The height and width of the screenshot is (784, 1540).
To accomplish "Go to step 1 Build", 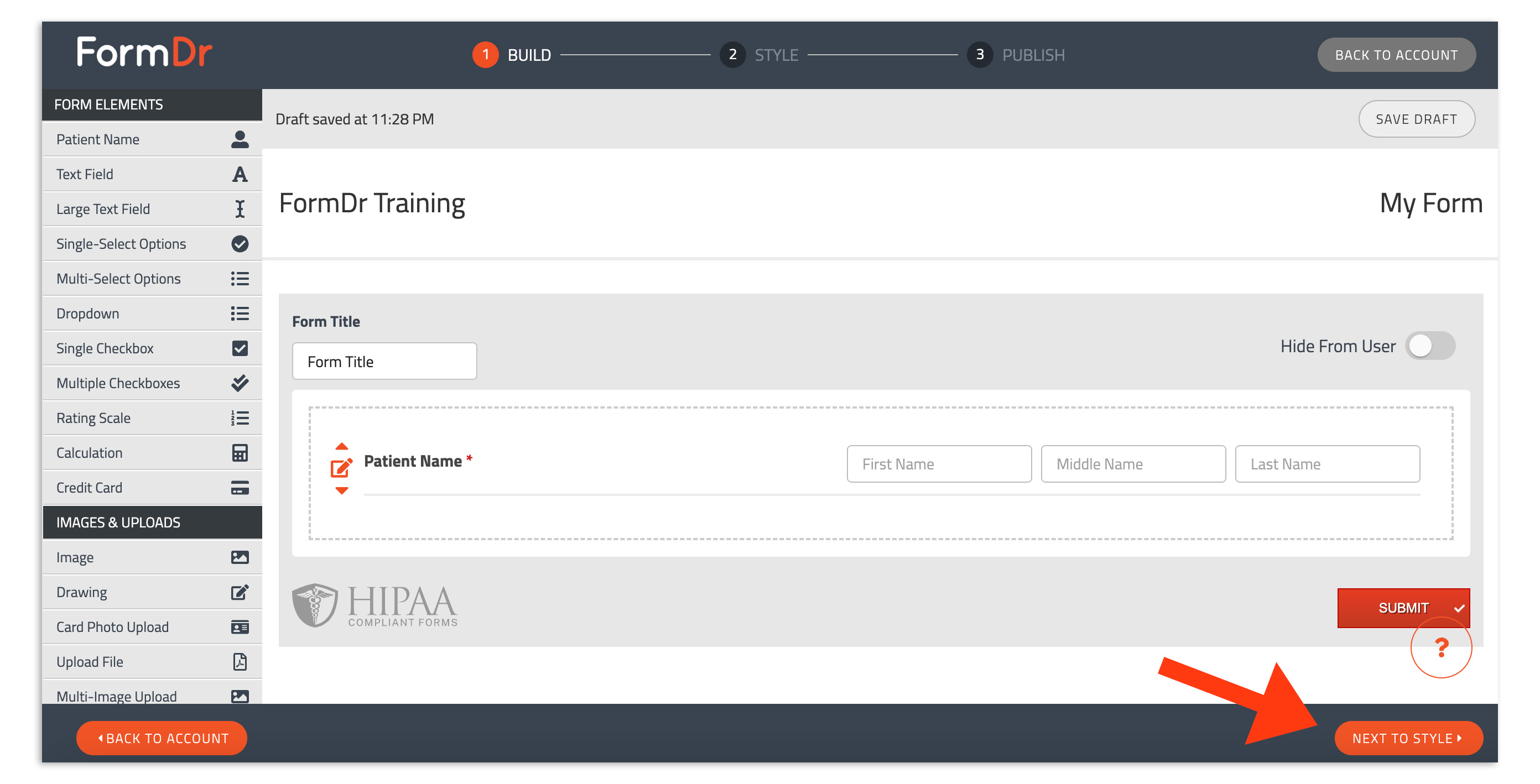I will pos(512,55).
